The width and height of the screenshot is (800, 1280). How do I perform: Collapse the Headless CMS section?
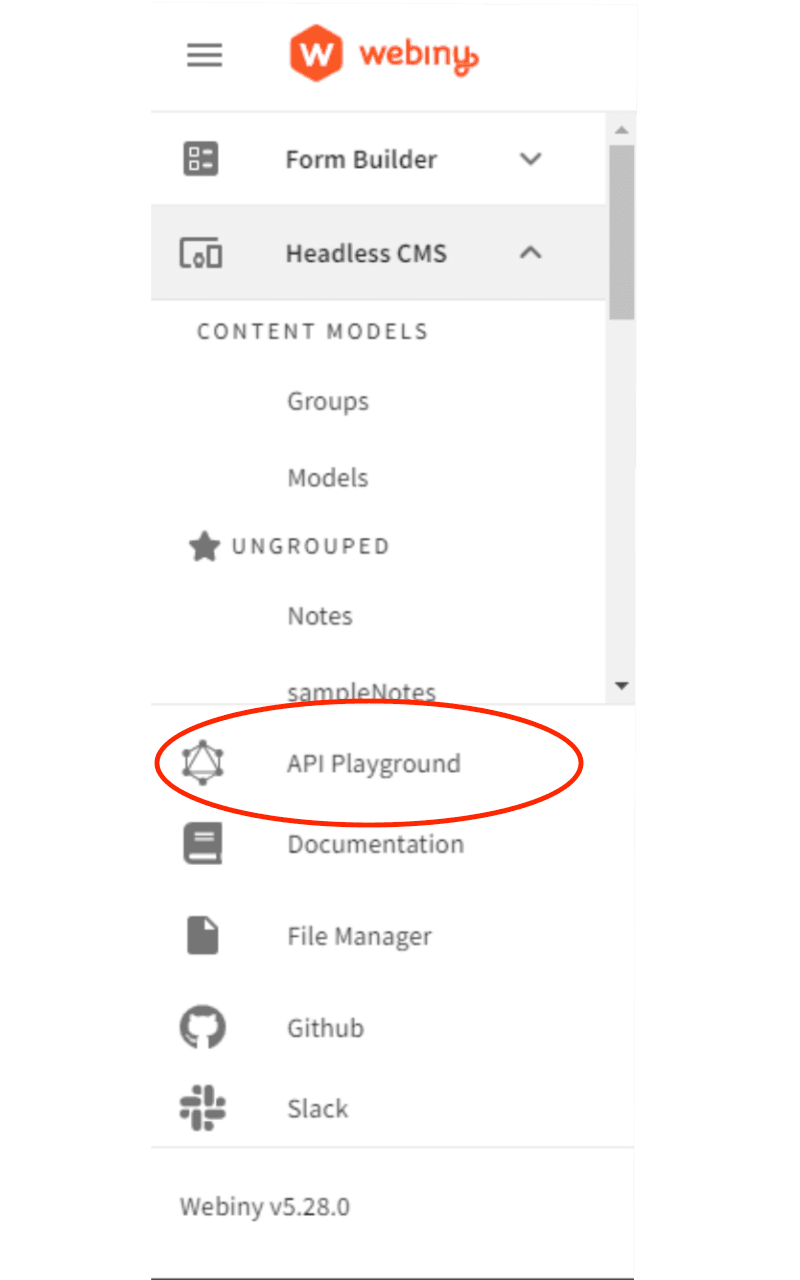[x=531, y=253]
